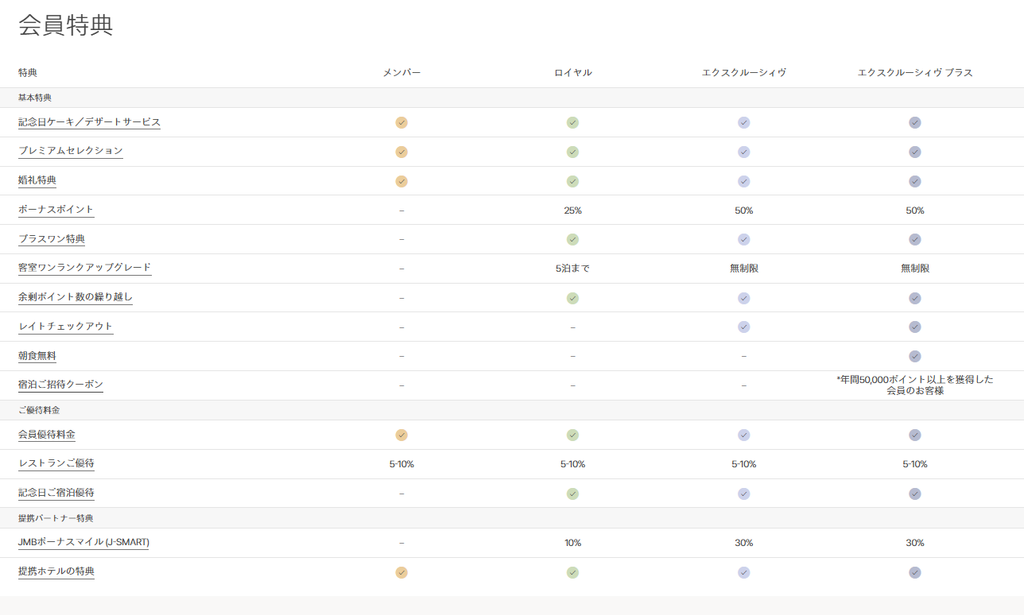Click the ロイヤル column header
This screenshot has width=1024, height=615.
click(573, 72)
